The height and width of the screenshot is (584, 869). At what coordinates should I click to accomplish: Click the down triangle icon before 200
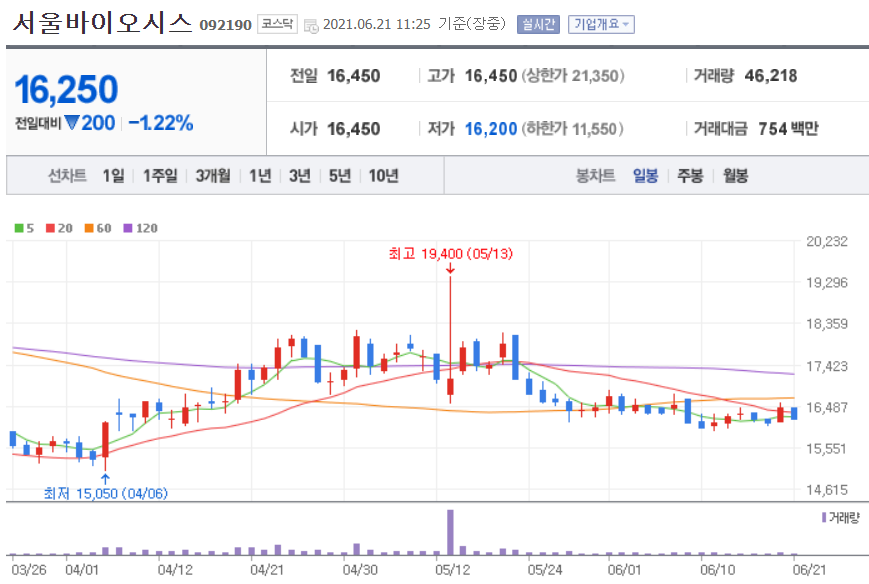71,122
